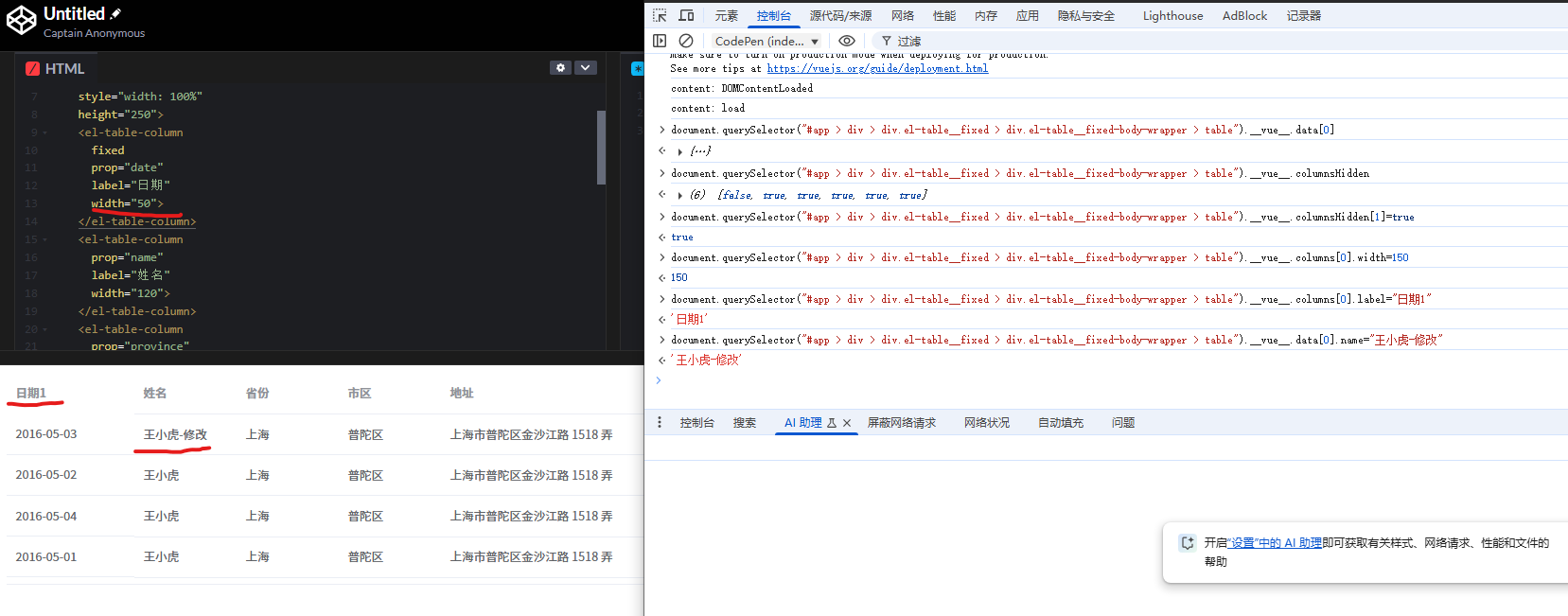Click the blue CSS panel icon
This screenshot has height=616, width=1568.
coord(638,68)
